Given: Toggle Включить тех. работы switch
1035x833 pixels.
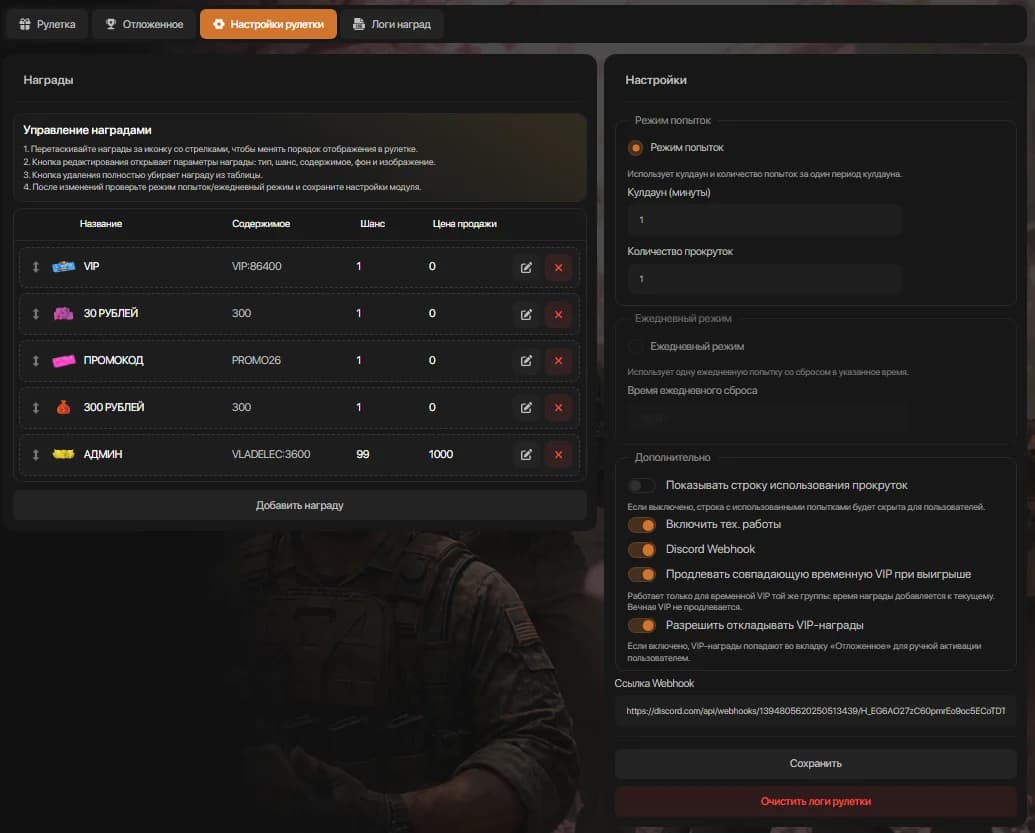Looking at the screenshot, I should [x=641, y=525].
